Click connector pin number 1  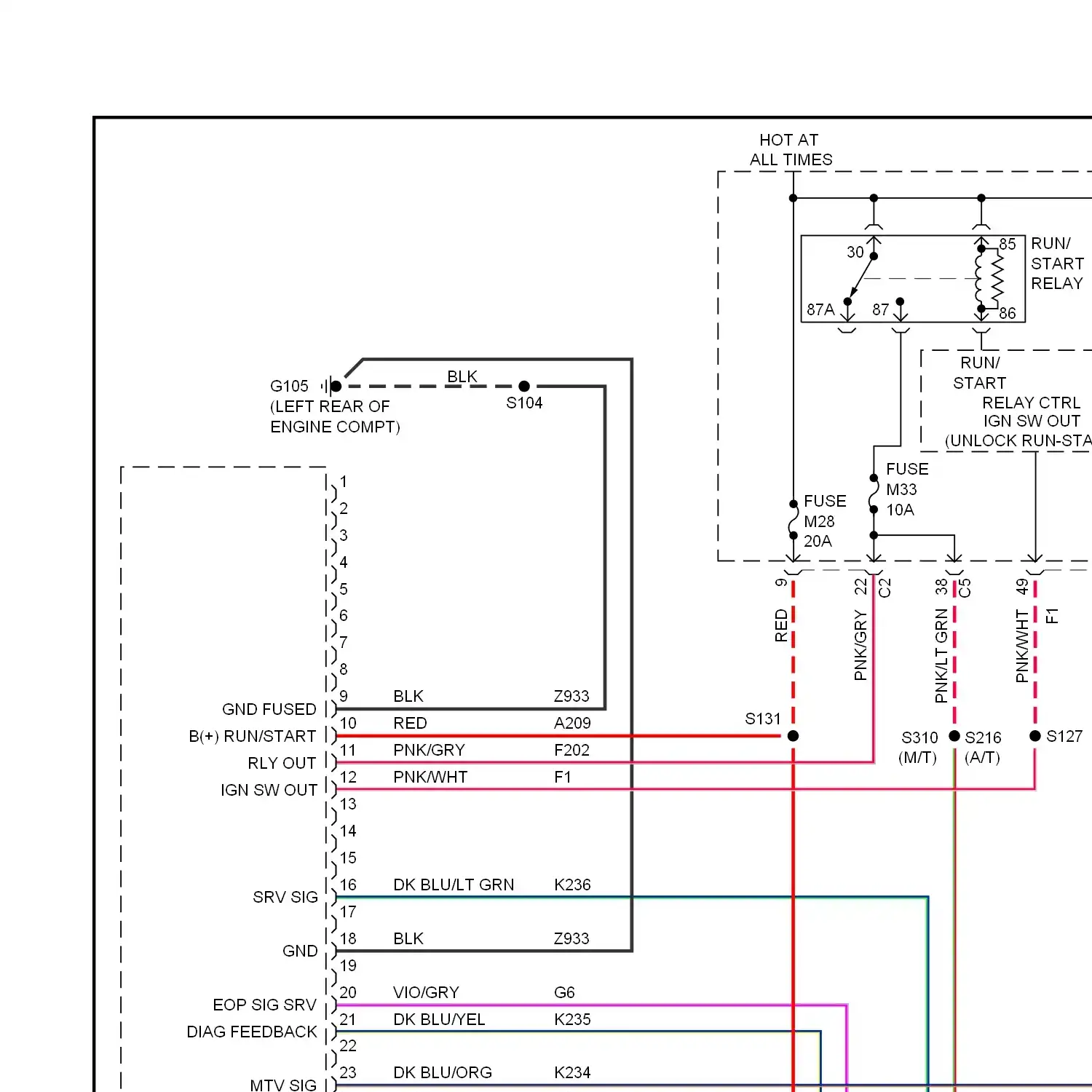click(344, 482)
